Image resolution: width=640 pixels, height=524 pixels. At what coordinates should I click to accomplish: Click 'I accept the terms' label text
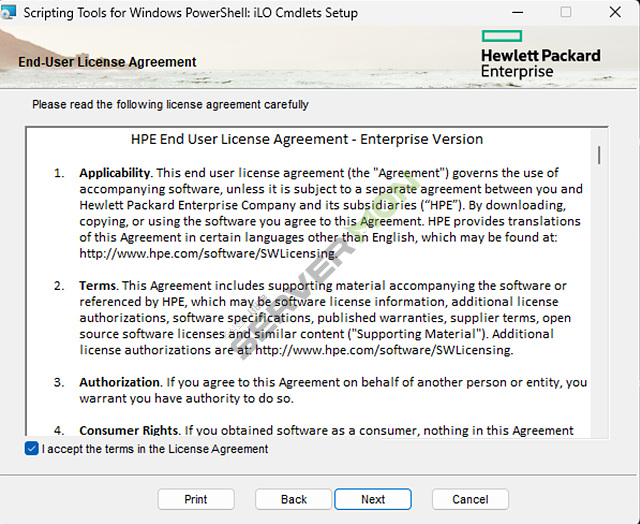pos(155,449)
